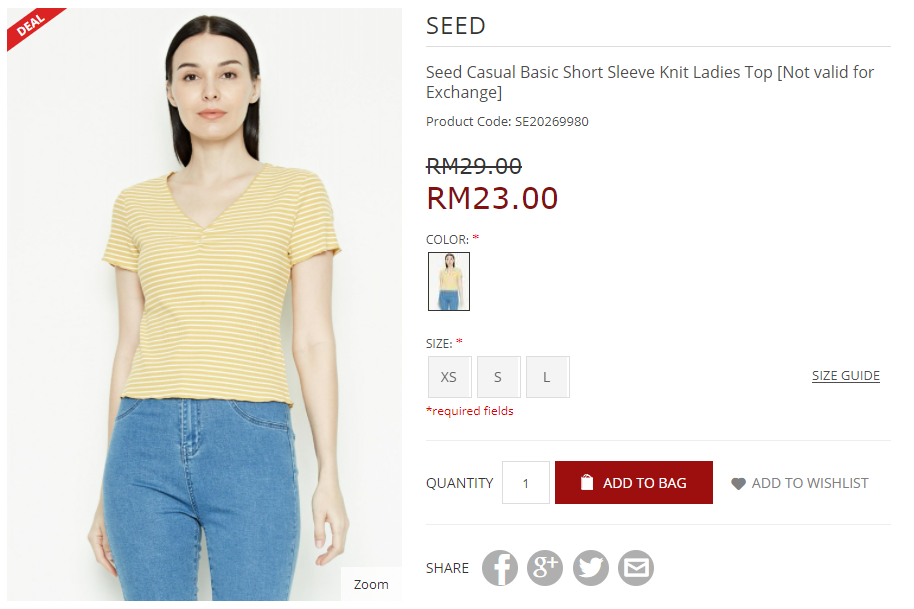
Task: Select the yellow striped color swatch
Action: click(449, 281)
